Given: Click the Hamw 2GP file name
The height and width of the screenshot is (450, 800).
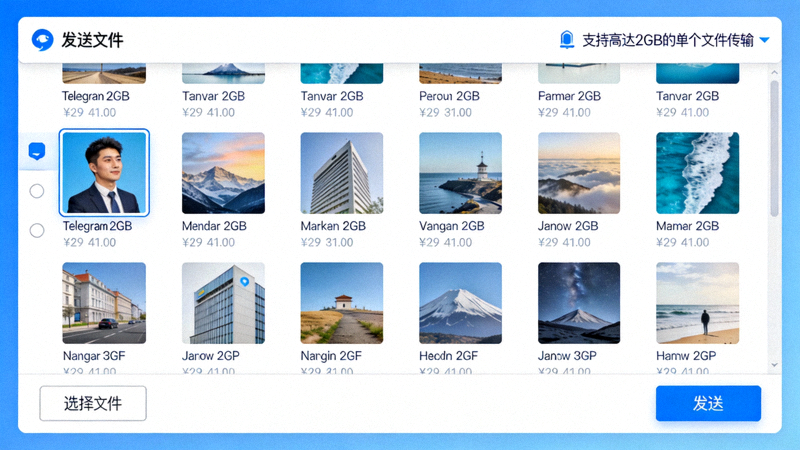Looking at the screenshot, I should coord(686,356).
